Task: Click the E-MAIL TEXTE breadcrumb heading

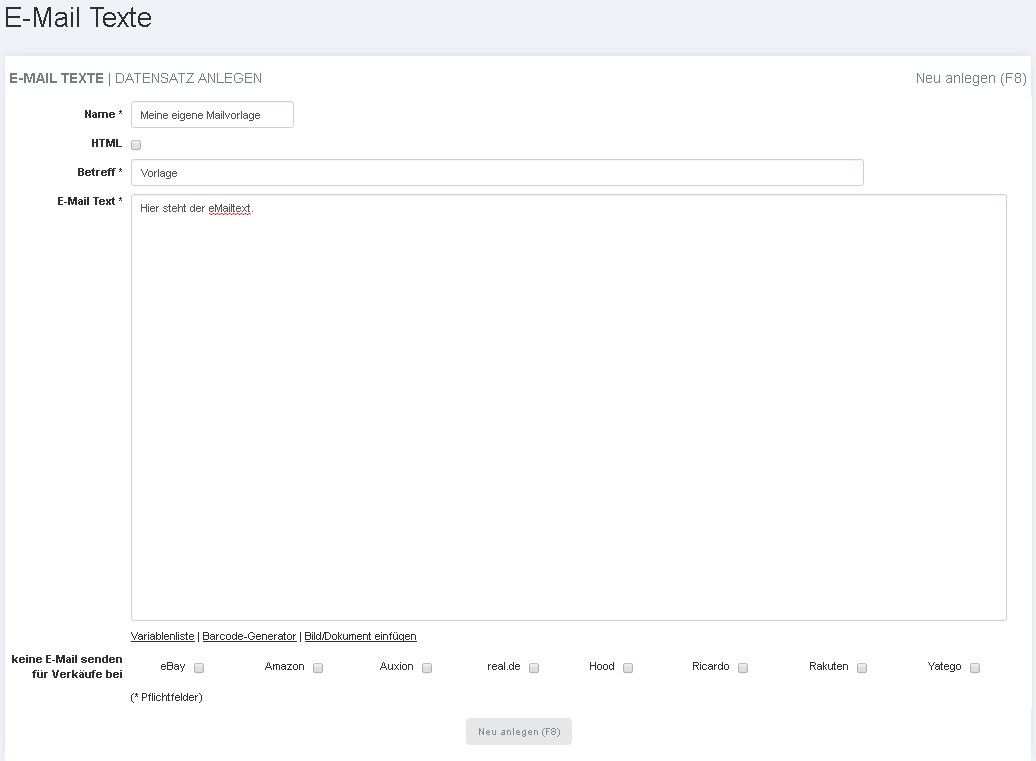Action: point(56,78)
